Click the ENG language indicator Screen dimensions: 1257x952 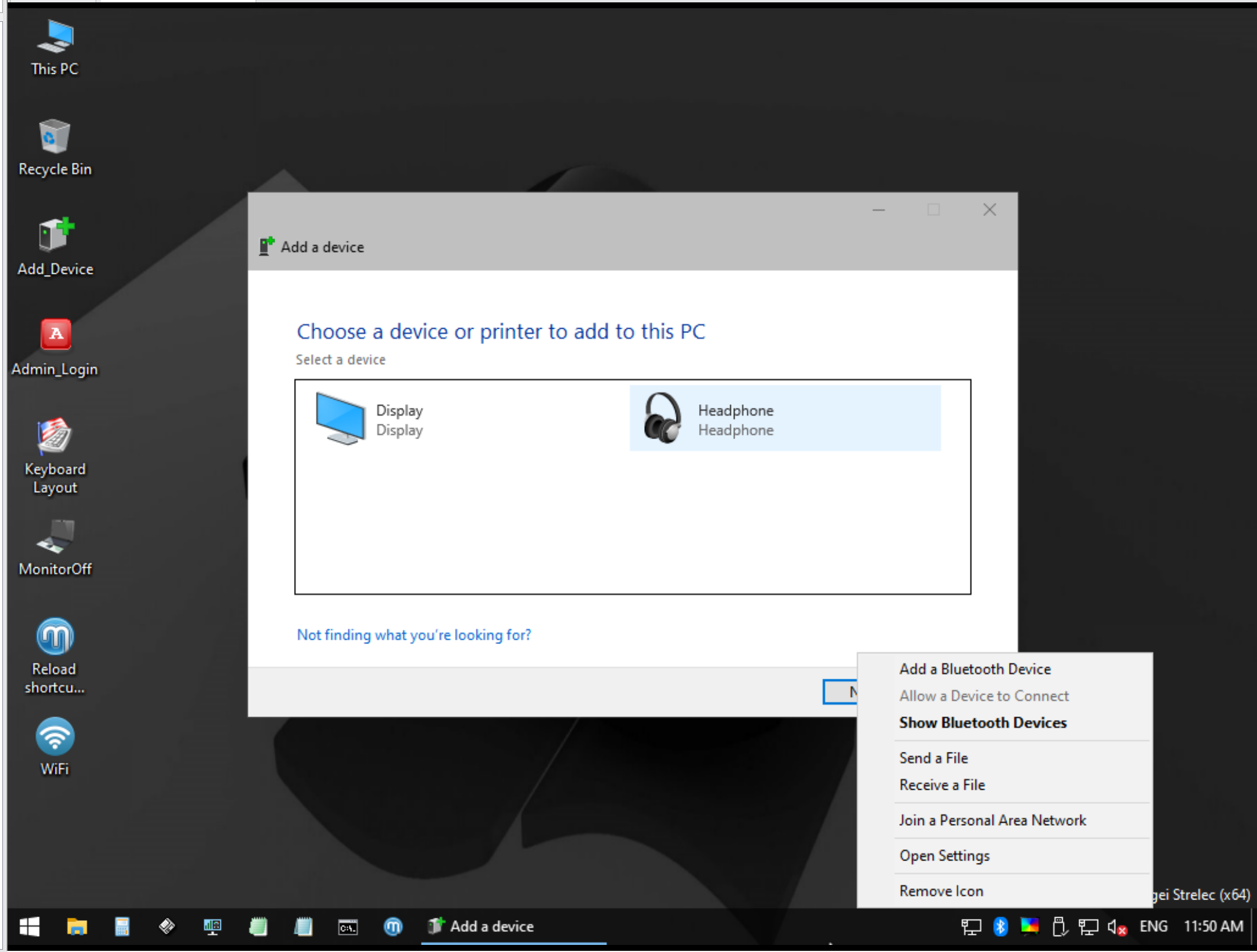pyautogui.click(x=1153, y=926)
